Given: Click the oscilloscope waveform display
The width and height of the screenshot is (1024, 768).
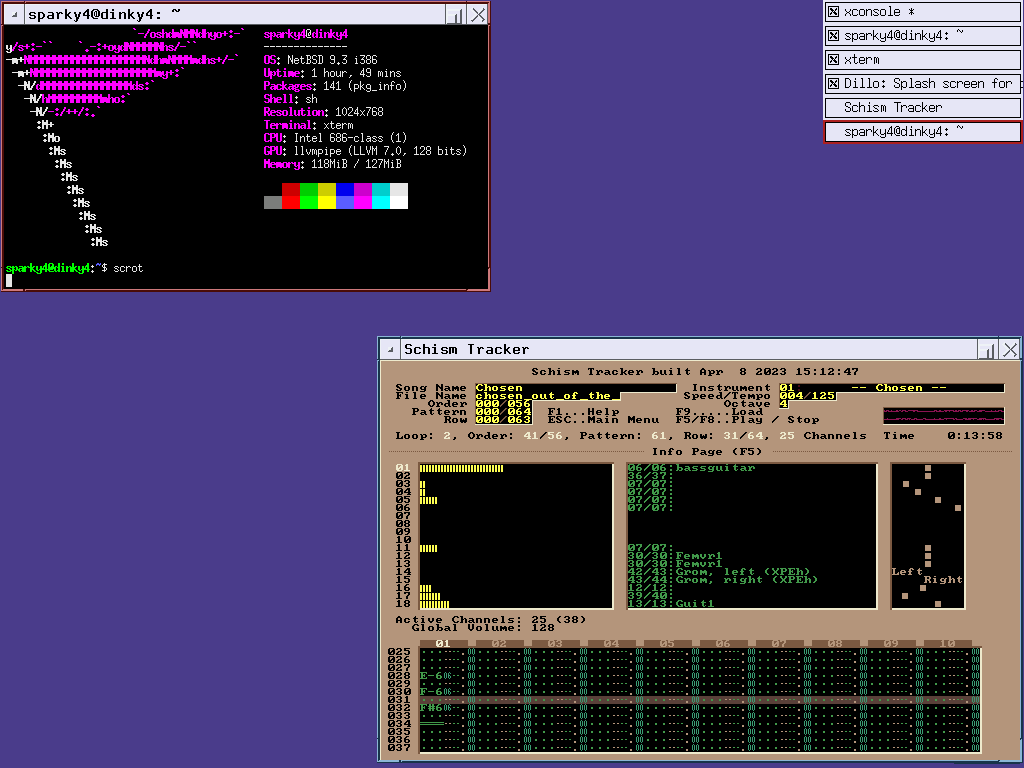Looking at the screenshot, I should tap(943, 415).
